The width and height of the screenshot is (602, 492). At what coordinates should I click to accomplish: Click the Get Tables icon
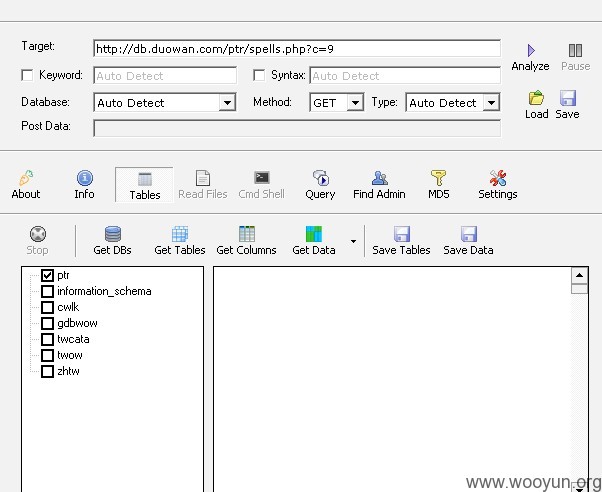point(180,234)
